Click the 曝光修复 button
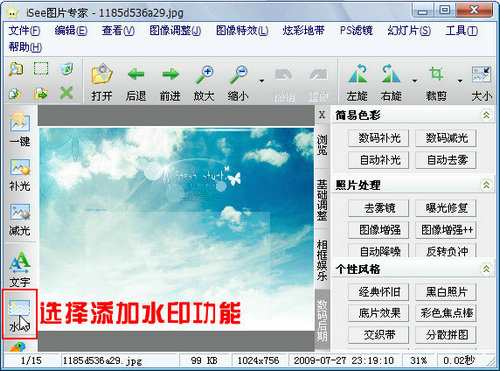The width and height of the screenshot is (500, 371). point(446,208)
